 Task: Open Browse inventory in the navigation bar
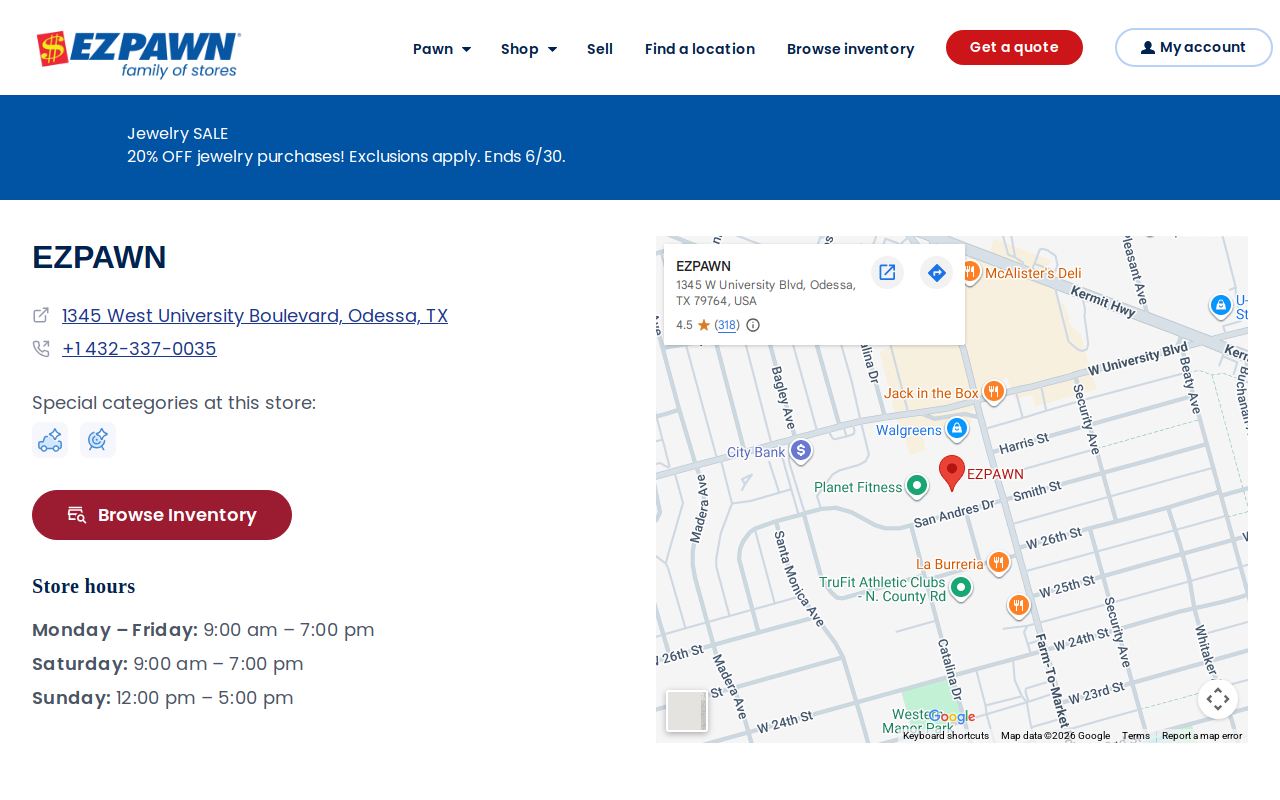850,49
